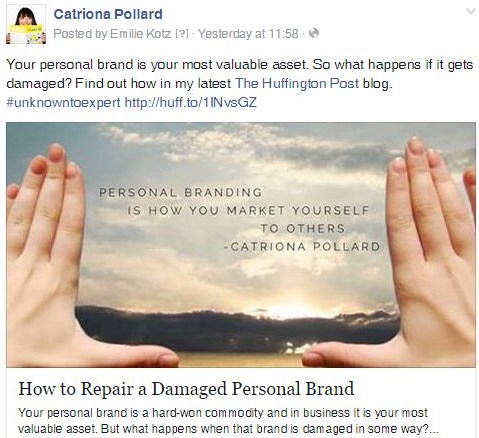Open the post timestamp Yesterday at 11:58
The width and height of the screenshot is (479, 438).
pos(248,34)
